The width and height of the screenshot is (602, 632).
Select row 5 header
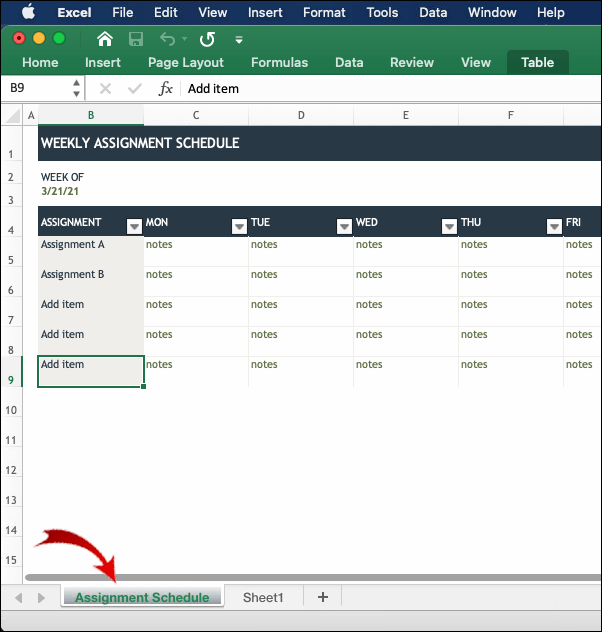[x=11, y=252]
